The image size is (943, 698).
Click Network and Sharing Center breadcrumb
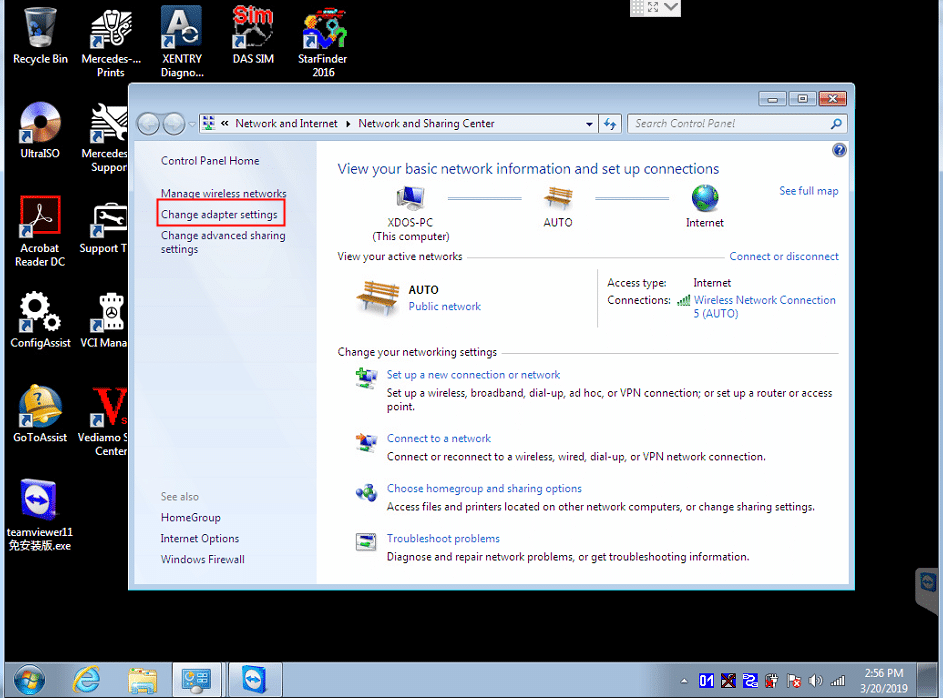click(x=426, y=124)
